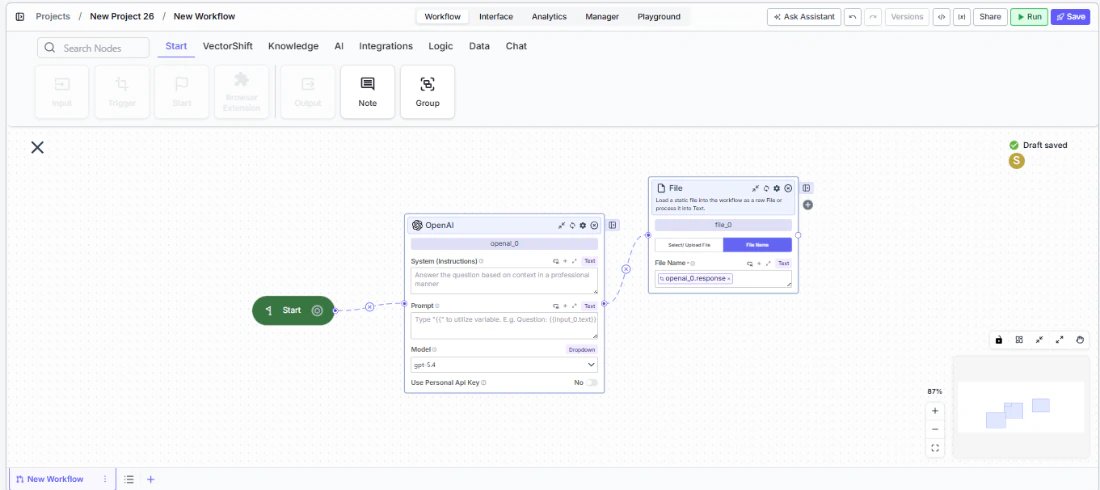Click the Share button
Viewport: 1100px width, 490px height.
coord(990,17)
